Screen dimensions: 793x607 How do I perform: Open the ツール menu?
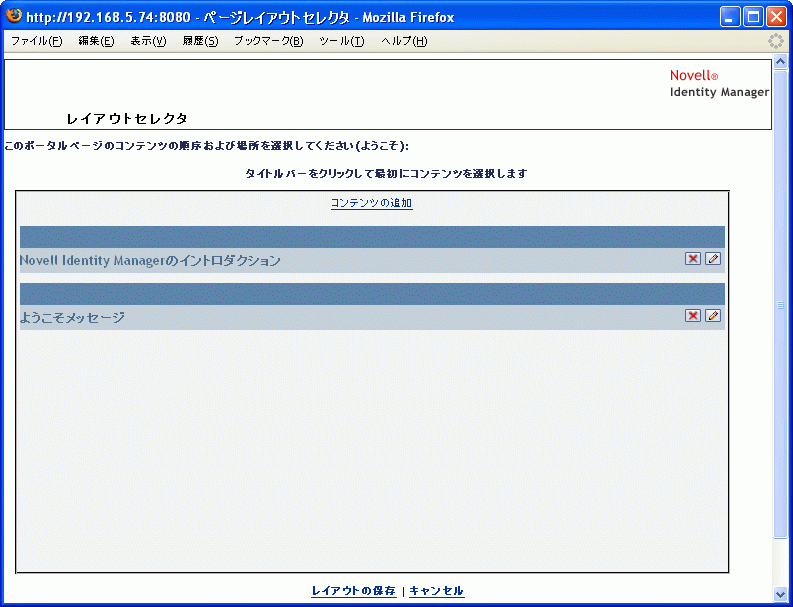click(341, 41)
